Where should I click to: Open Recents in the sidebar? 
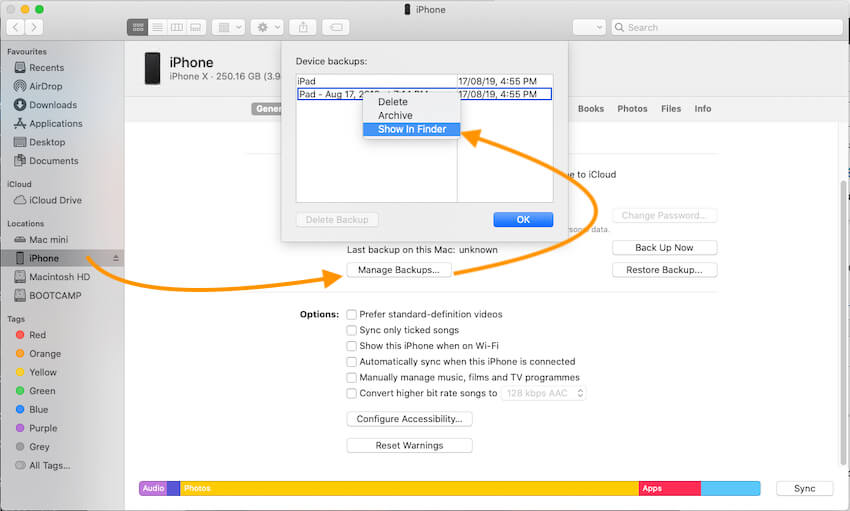(x=46, y=68)
